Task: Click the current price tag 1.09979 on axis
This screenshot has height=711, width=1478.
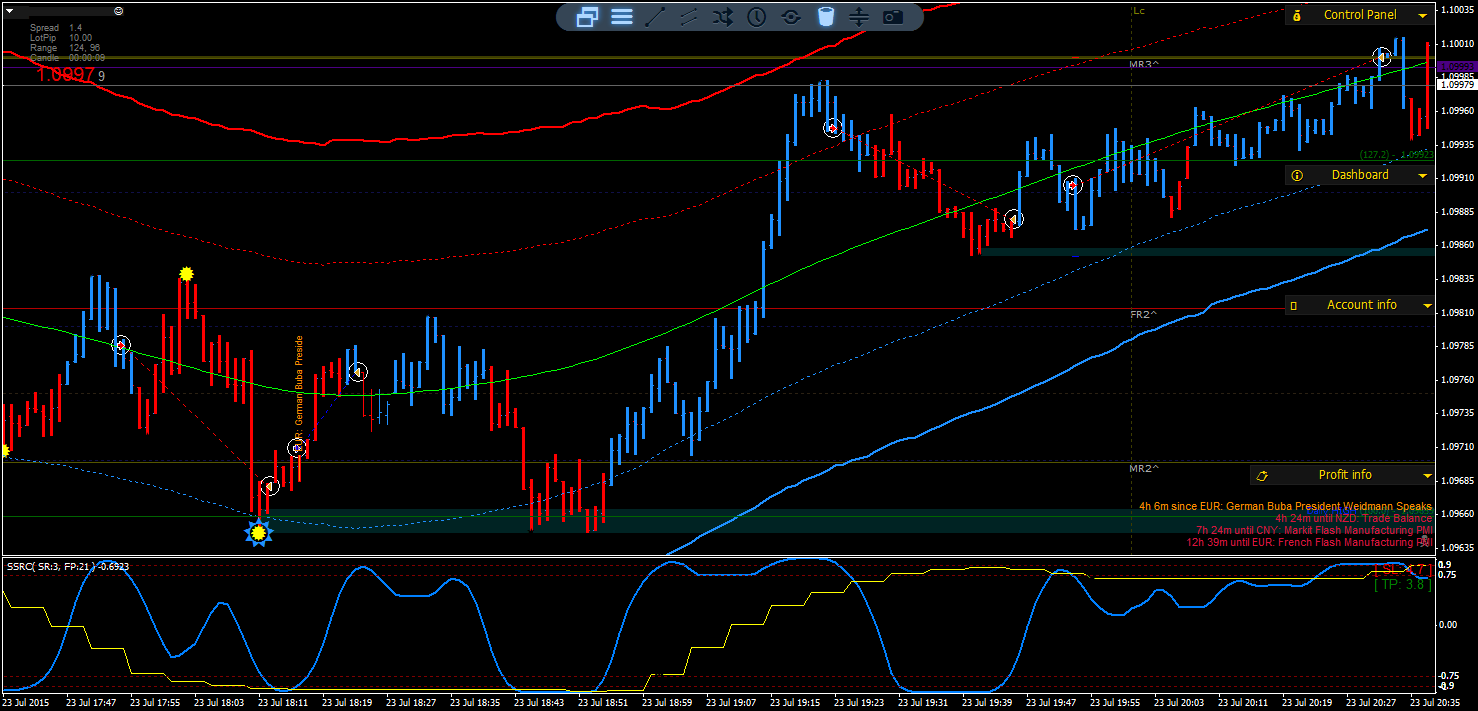Action: [x=1456, y=85]
